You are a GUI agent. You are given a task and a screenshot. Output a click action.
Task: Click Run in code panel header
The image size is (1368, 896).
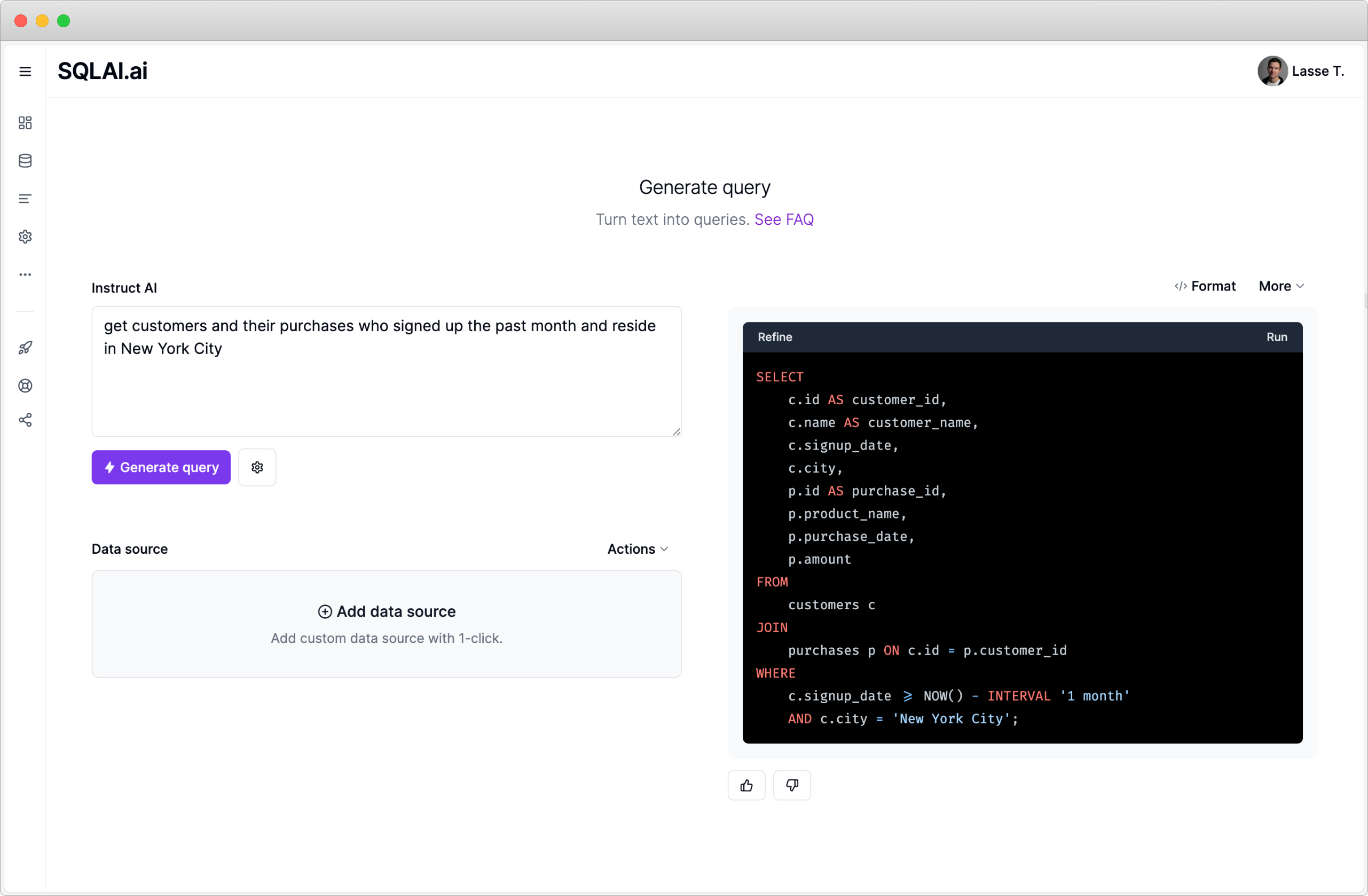point(1276,337)
